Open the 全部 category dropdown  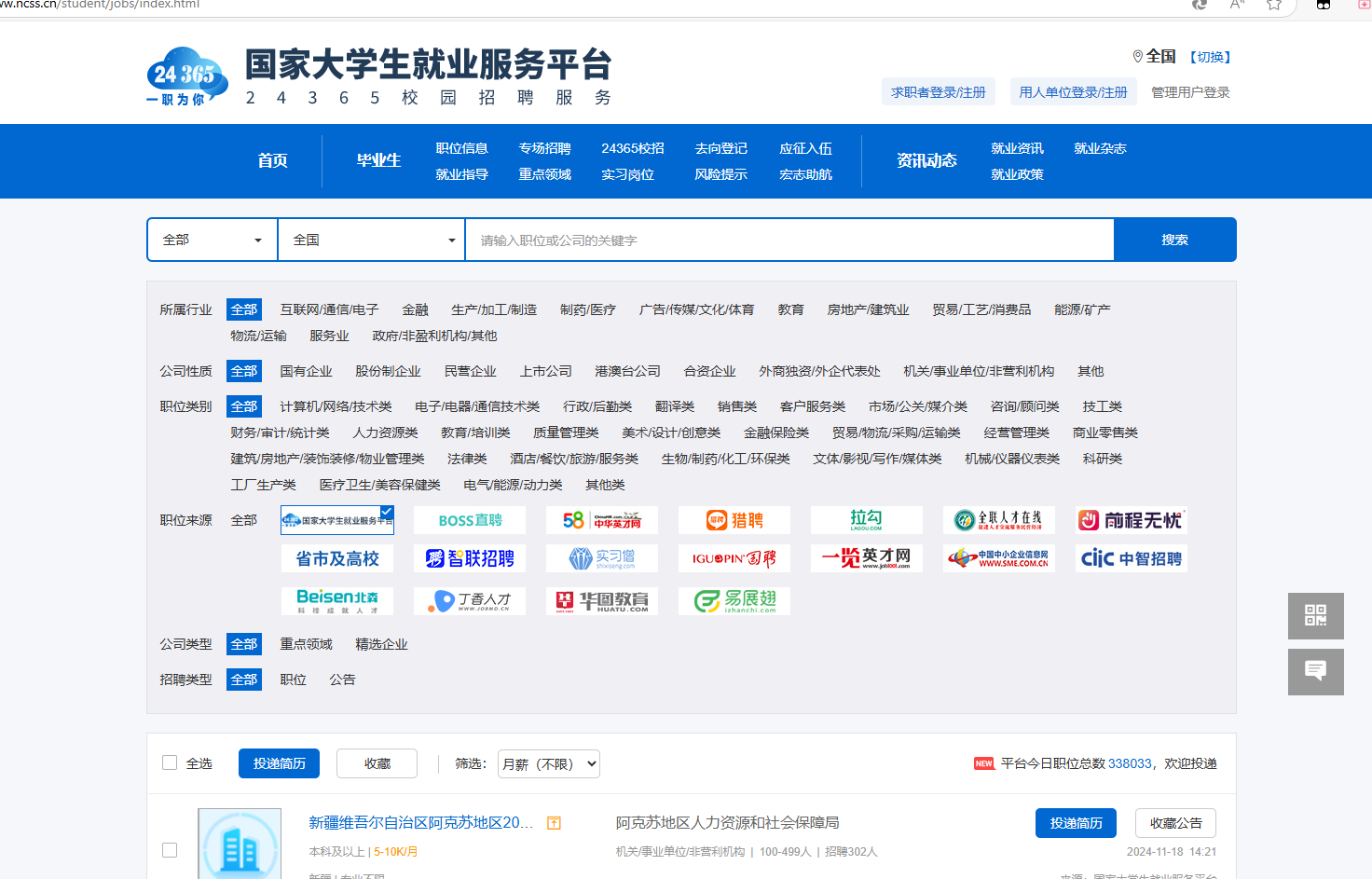[x=213, y=240]
